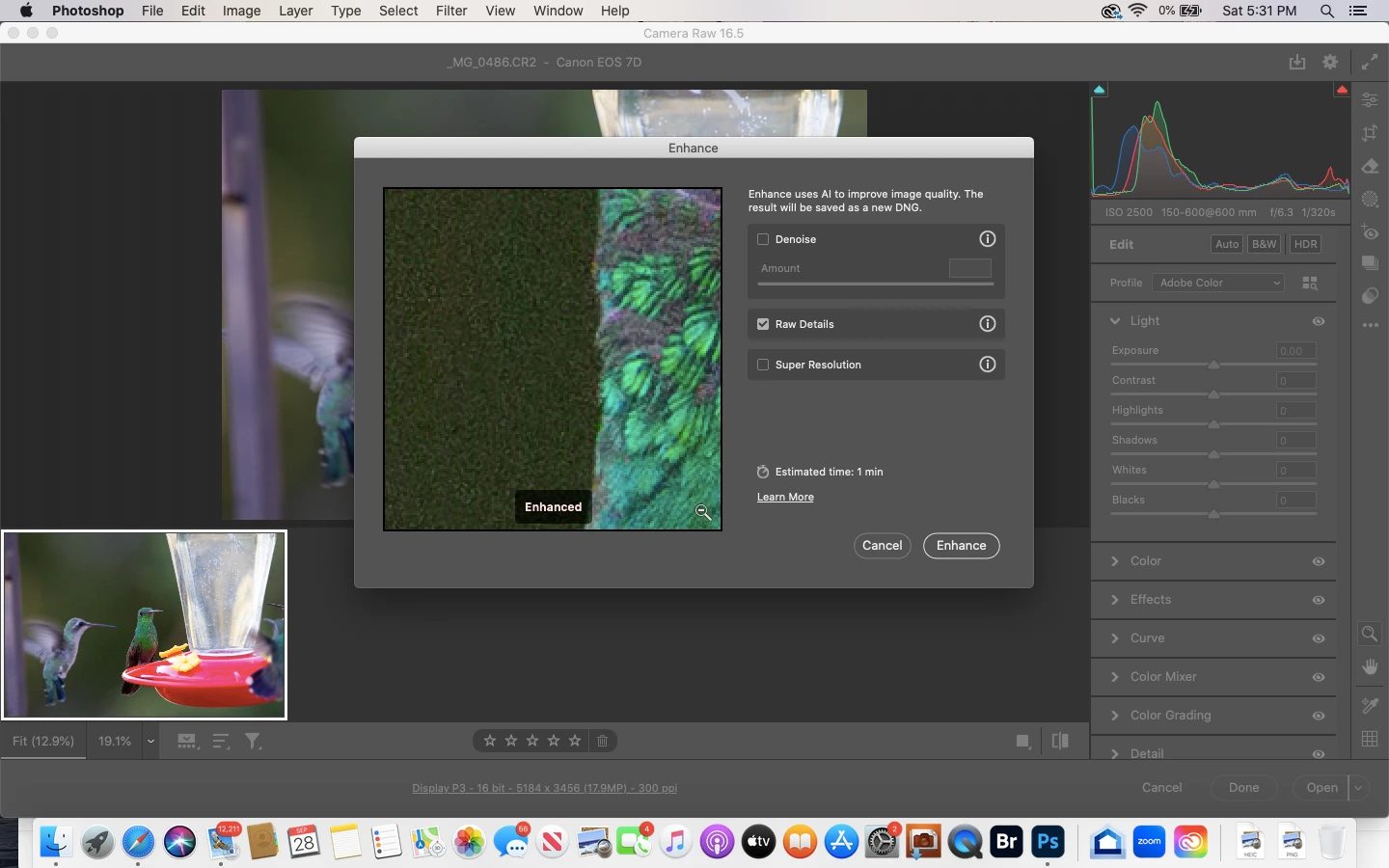Cancel the Enhance dialog
Viewport: 1389px width, 868px height.
click(883, 546)
